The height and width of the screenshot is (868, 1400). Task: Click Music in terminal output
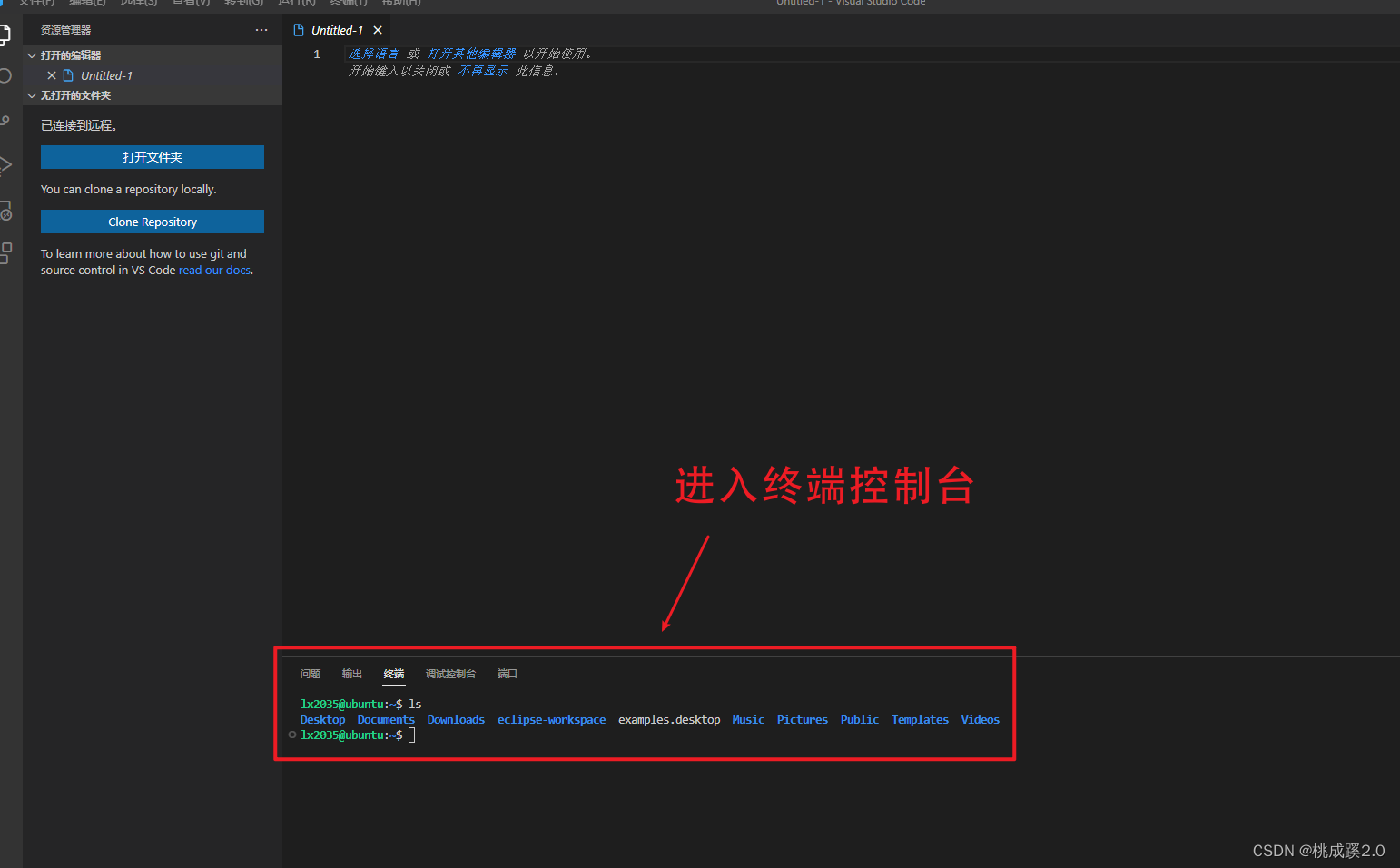(x=748, y=720)
